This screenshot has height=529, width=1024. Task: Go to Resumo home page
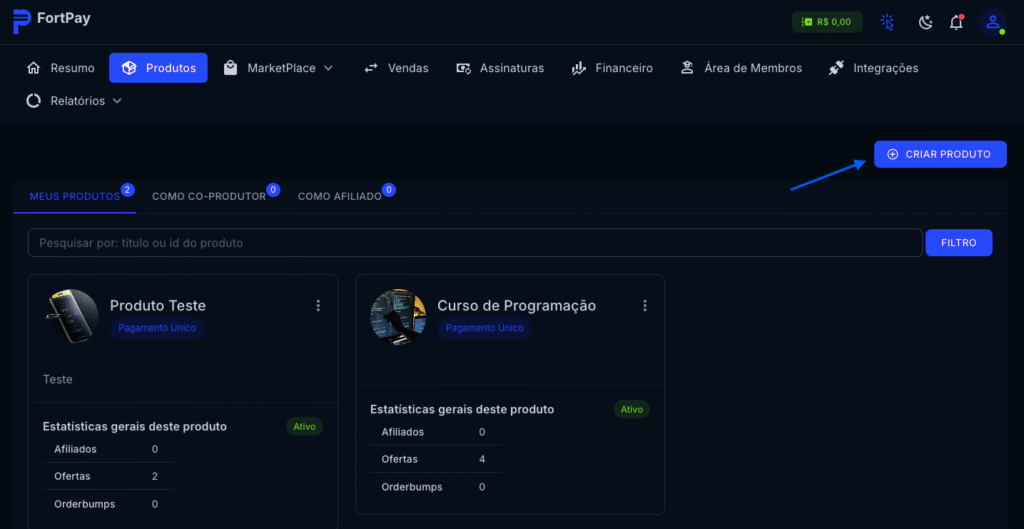tap(61, 68)
